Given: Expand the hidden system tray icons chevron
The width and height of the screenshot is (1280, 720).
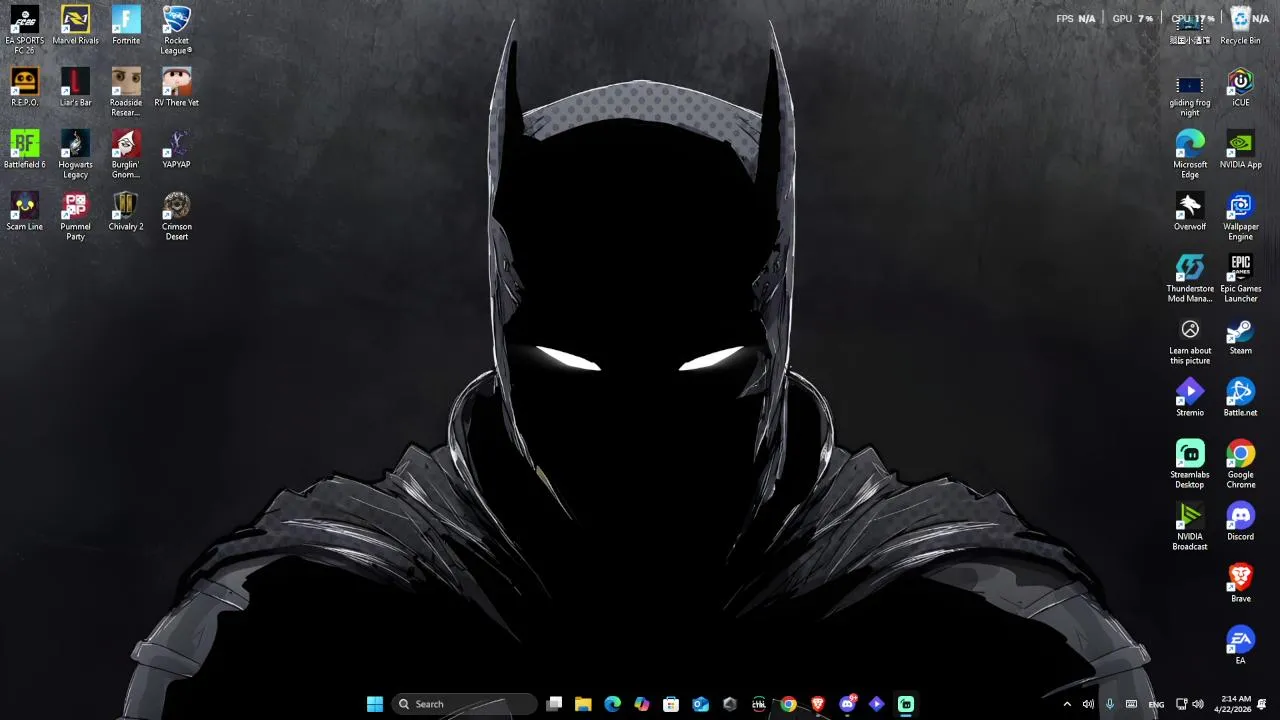Looking at the screenshot, I should point(1067,704).
